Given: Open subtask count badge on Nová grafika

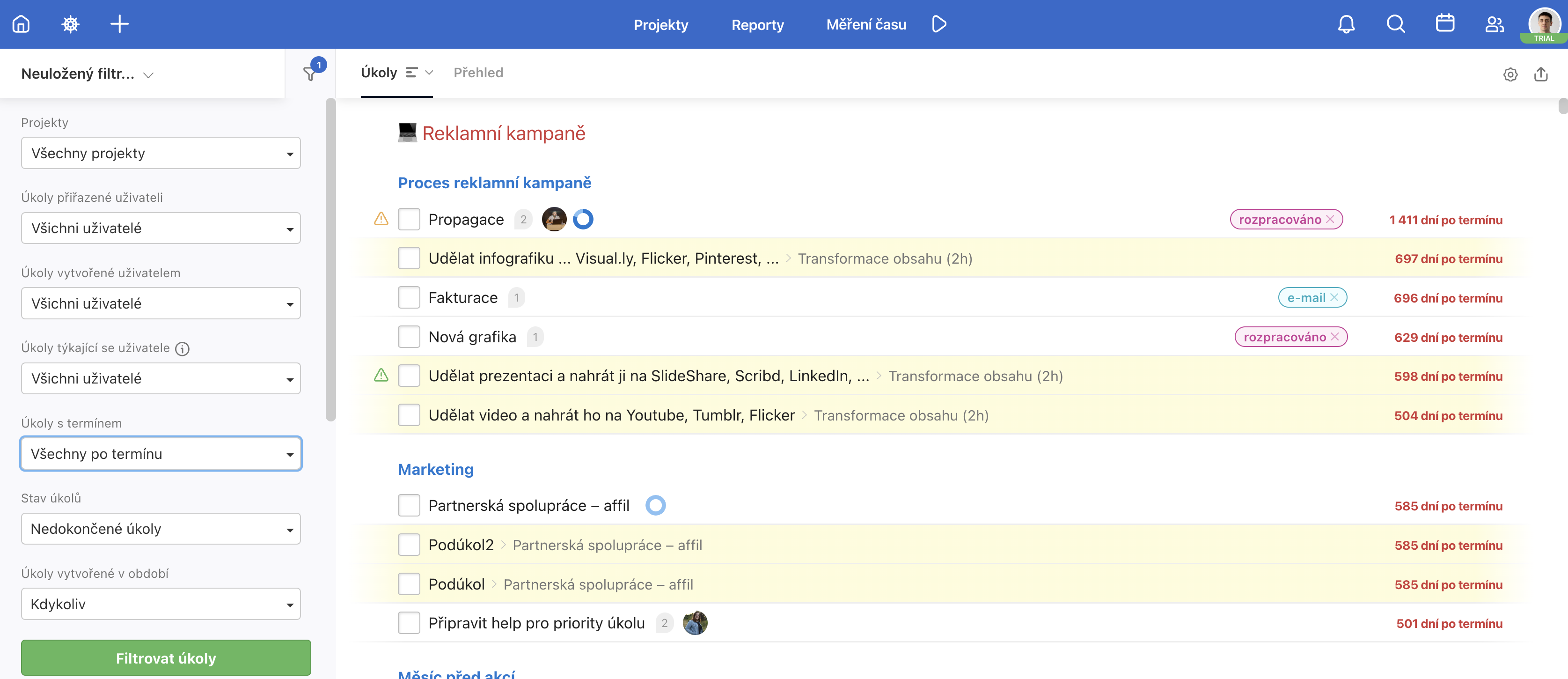Looking at the screenshot, I should coord(535,337).
